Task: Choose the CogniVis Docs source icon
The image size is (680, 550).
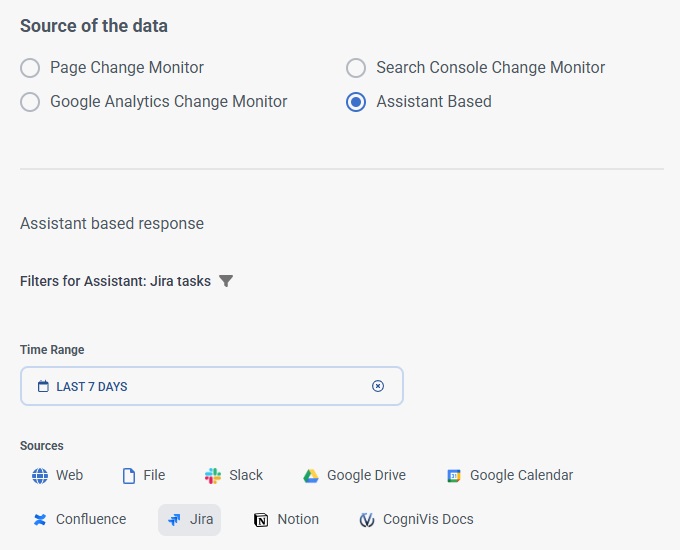Action: [367, 520]
